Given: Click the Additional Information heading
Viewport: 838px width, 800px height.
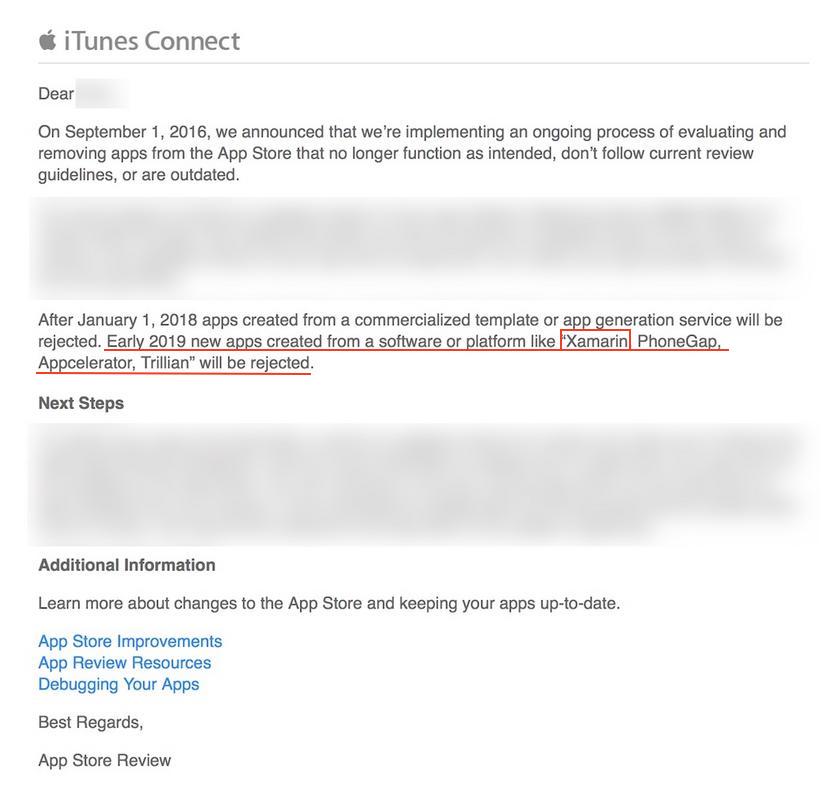Looking at the screenshot, I should coord(127,565).
